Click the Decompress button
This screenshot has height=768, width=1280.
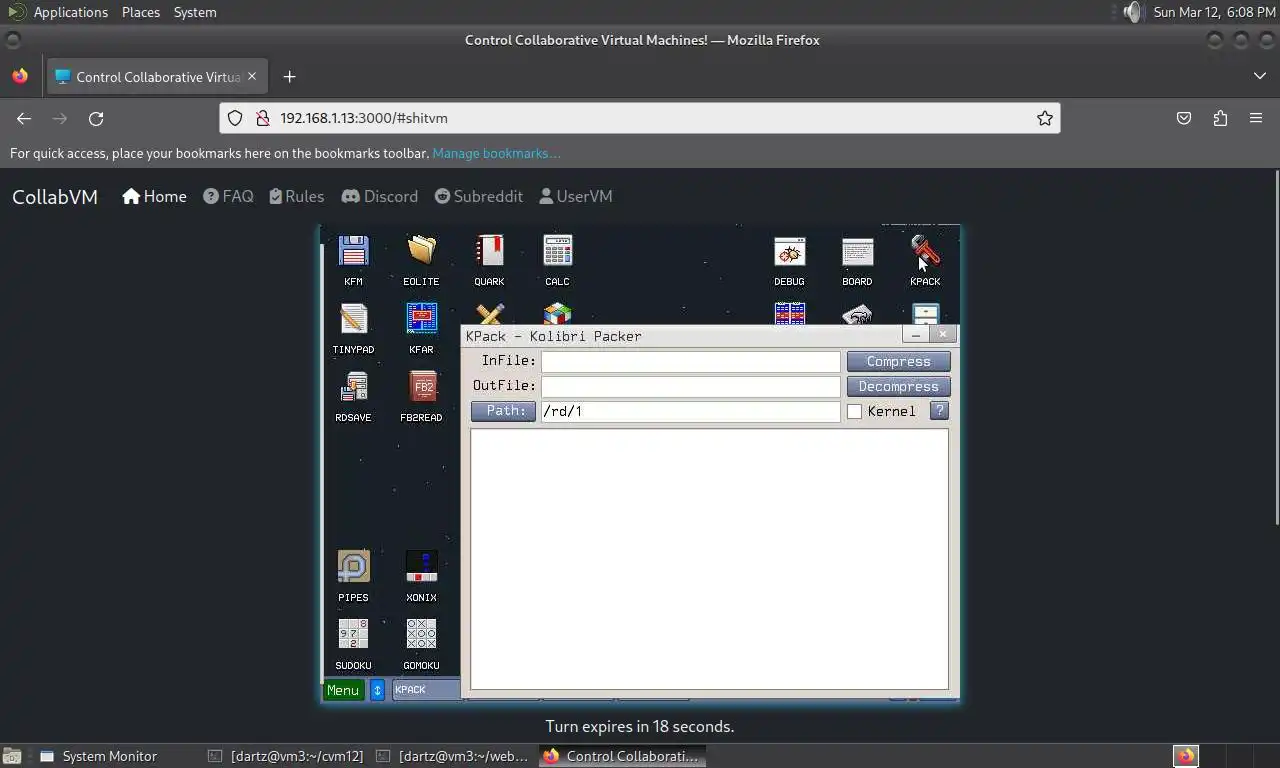(898, 387)
